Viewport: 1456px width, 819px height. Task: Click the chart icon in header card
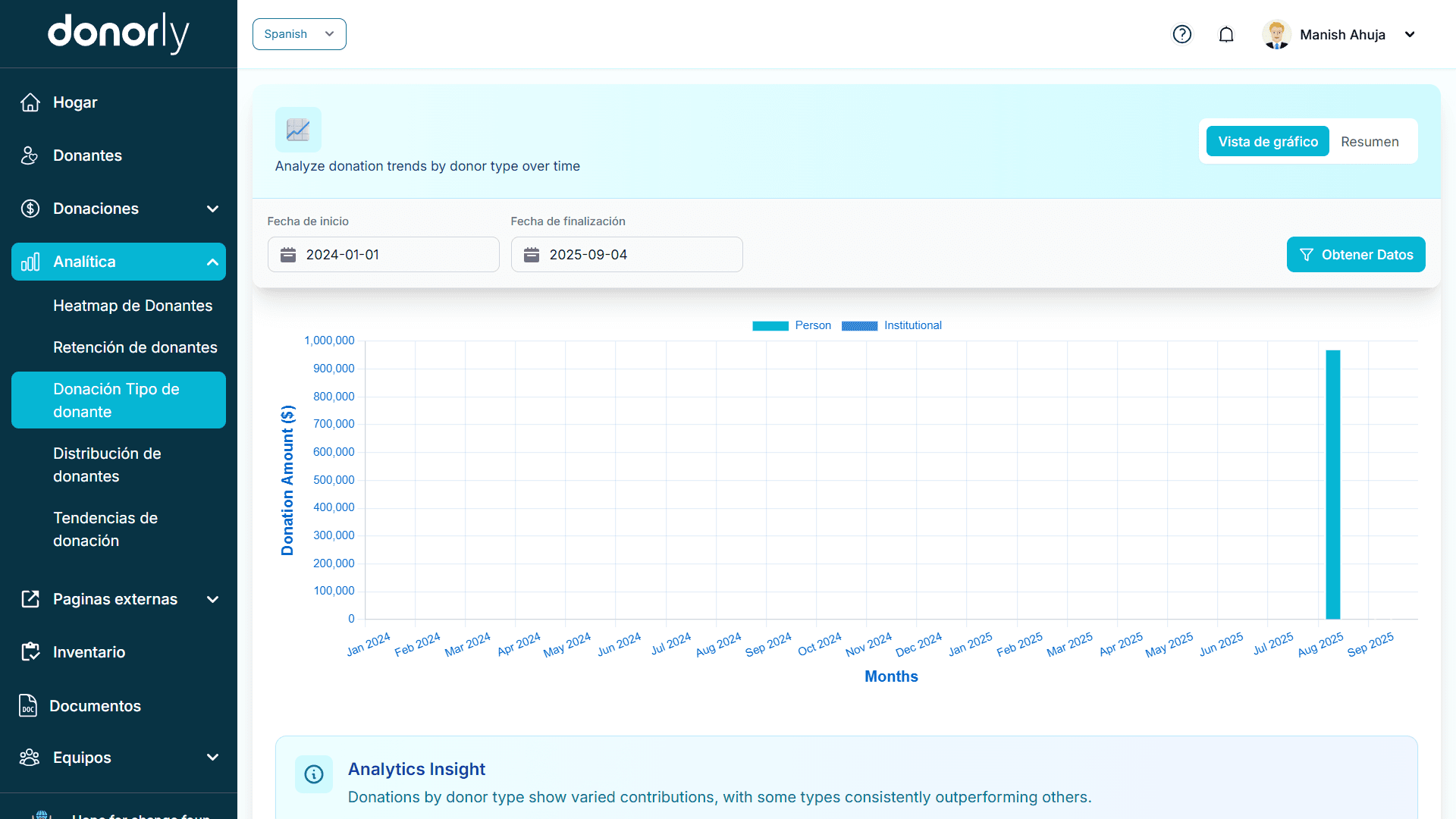(x=298, y=130)
